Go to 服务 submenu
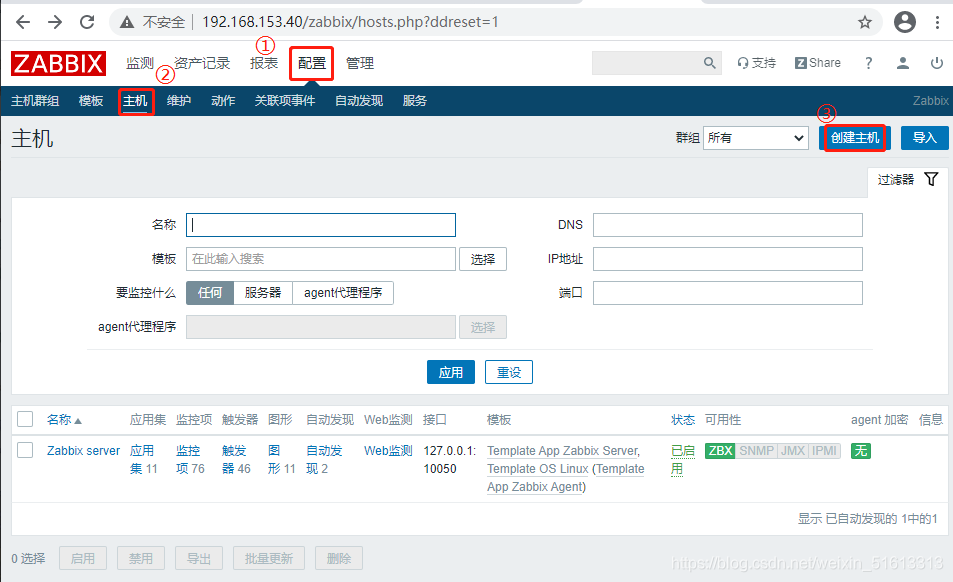This screenshot has width=953, height=582. point(415,101)
